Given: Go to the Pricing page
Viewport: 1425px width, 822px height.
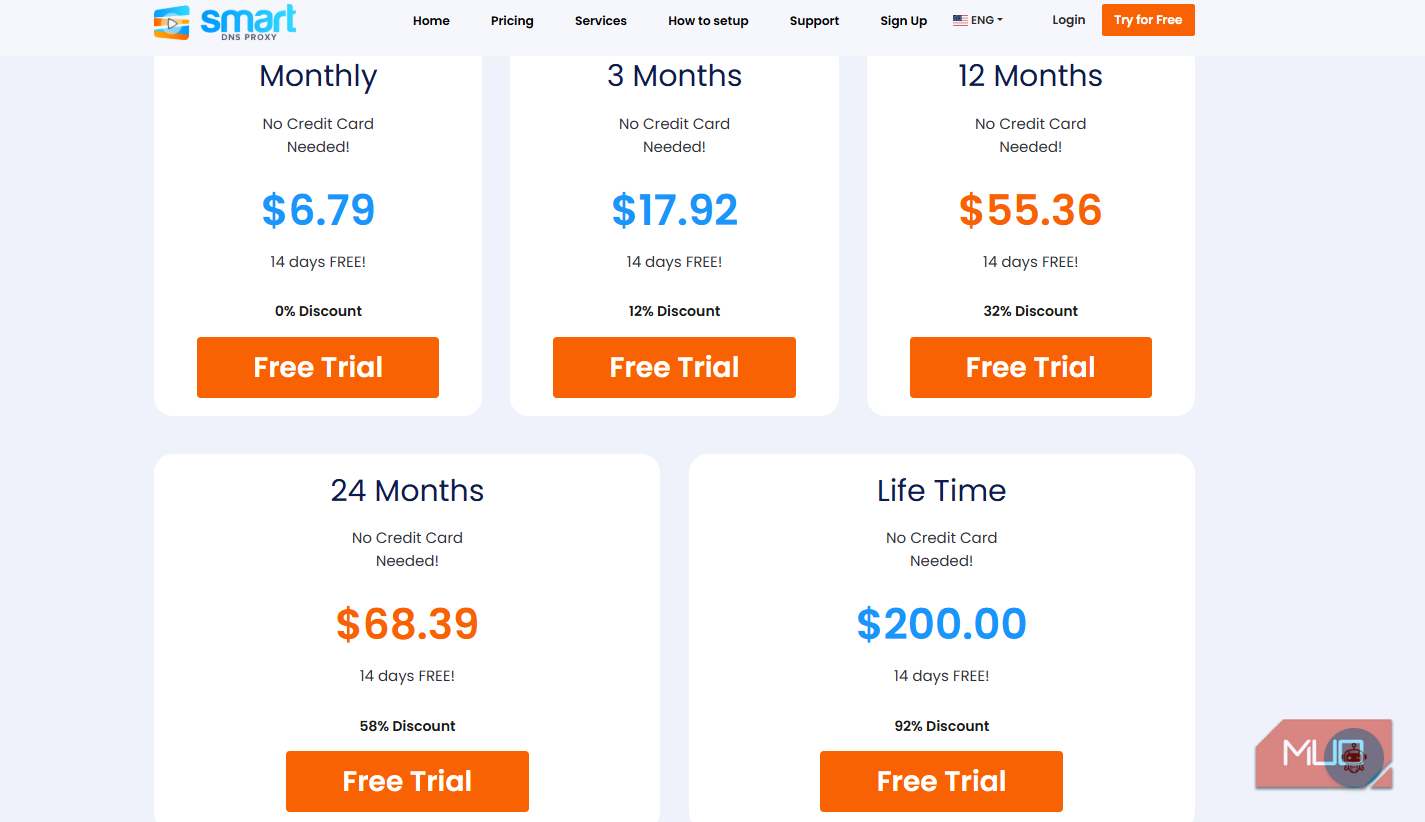Looking at the screenshot, I should pyautogui.click(x=512, y=21).
